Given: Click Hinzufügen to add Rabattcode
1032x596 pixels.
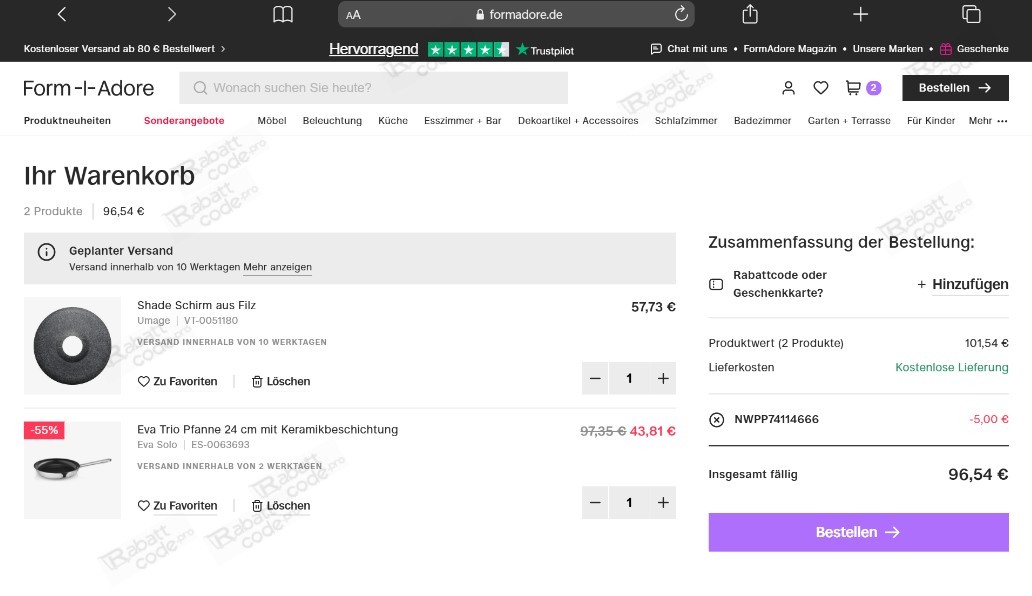Looking at the screenshot, I should click(x=962, y=284).
